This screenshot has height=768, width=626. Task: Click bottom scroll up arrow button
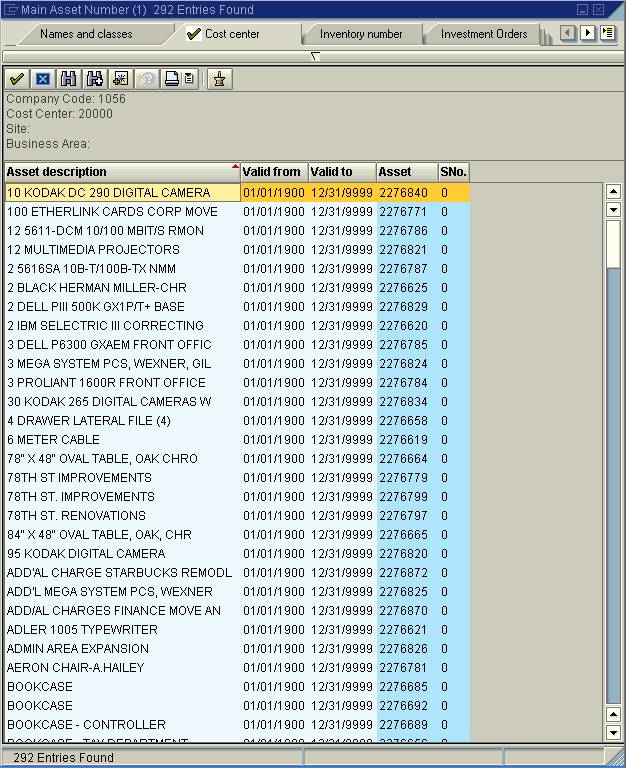tap(613, 714)
